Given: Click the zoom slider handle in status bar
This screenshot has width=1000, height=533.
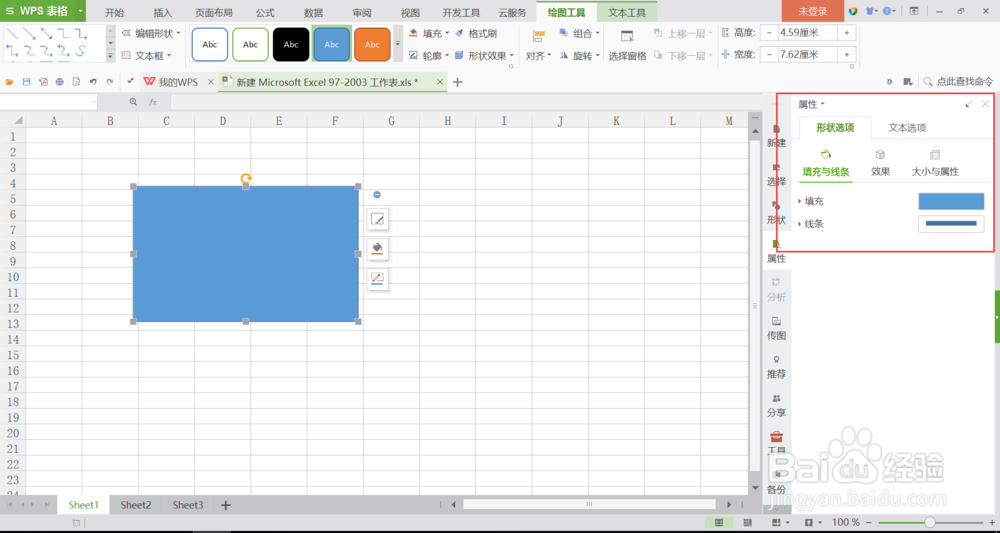Looking at the screenshot, I should click(929, 522).
